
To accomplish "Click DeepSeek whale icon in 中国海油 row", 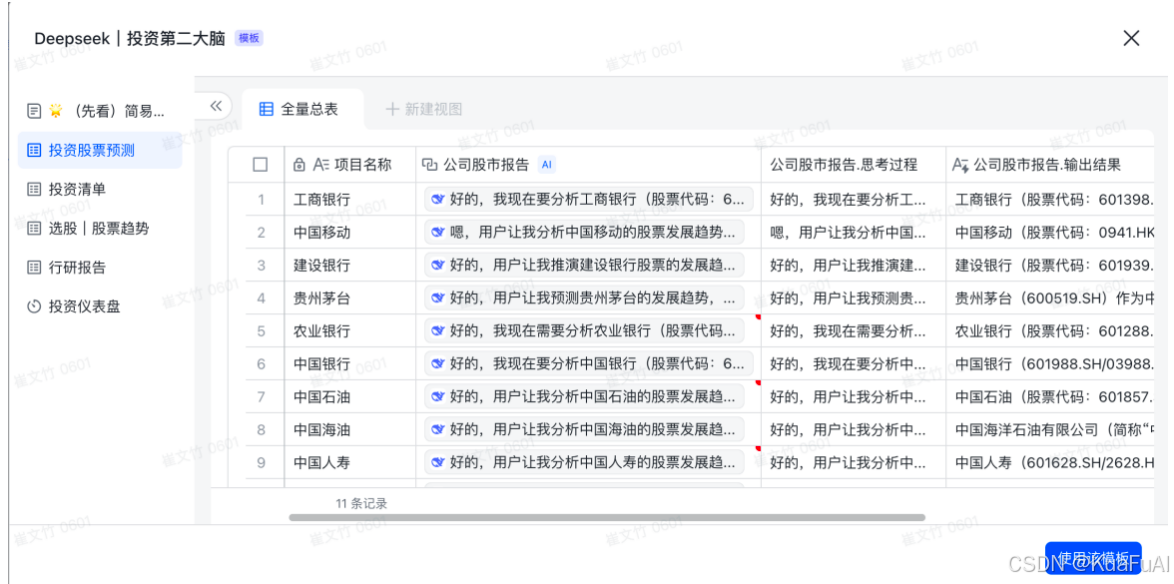I will pyautogui.click(x=437, y=430).
